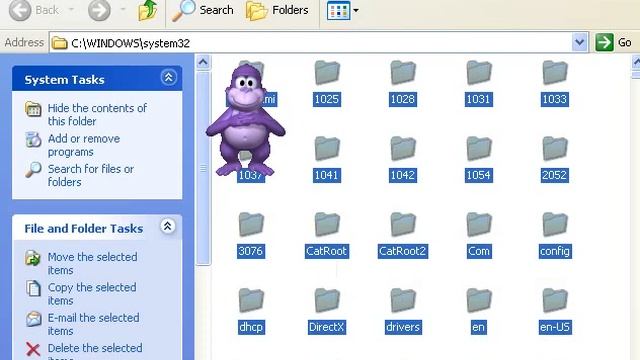Select the en folder
The image size is (640, 360).
[478, 311]
